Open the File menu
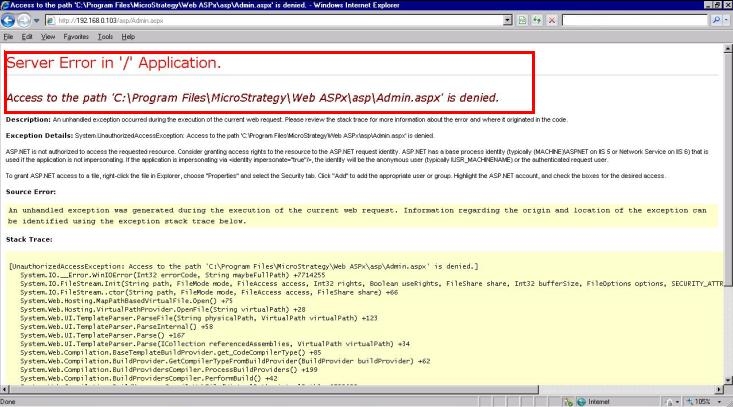 click(9, 36)
